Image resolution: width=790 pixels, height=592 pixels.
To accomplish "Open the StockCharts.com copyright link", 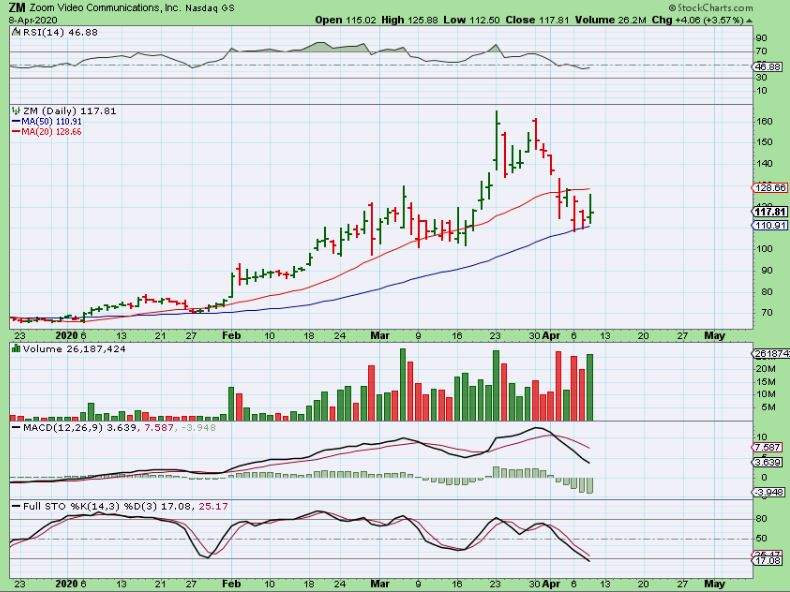I will coord(711,8).
